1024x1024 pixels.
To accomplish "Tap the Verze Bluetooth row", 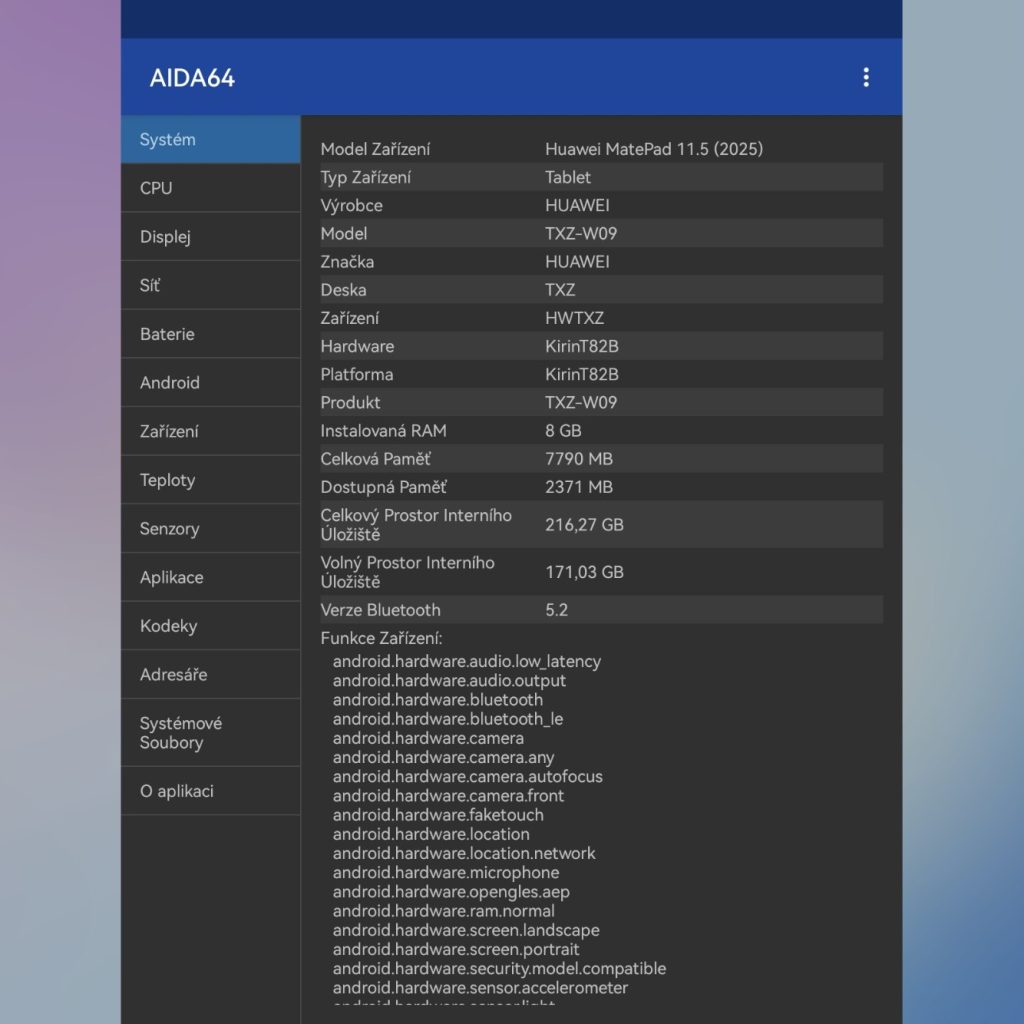I will pos(600,610).
